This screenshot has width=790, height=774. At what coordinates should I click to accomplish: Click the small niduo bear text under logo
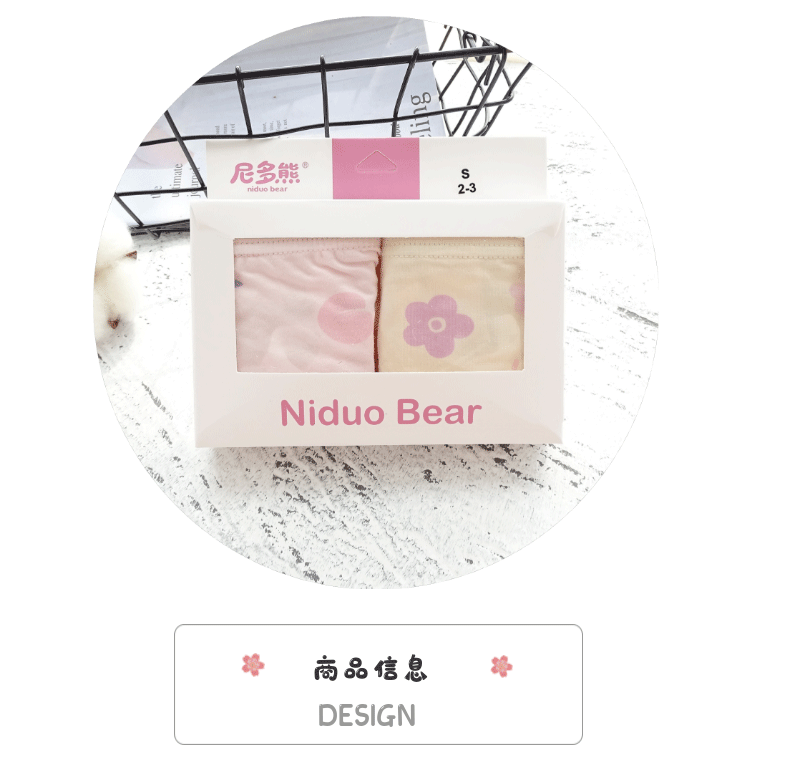(267, 189)
